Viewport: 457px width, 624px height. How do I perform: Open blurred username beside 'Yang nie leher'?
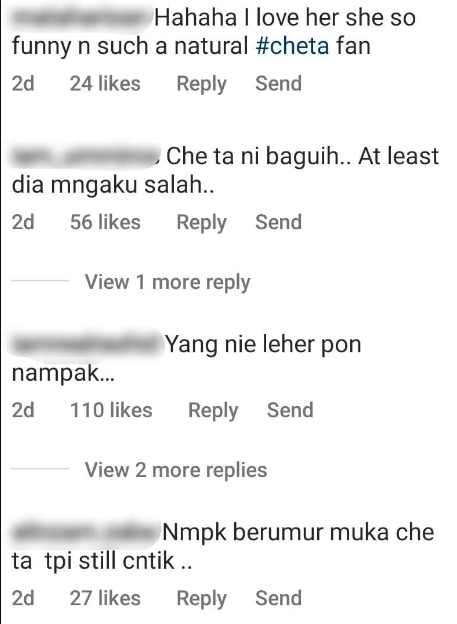point(87,345)
